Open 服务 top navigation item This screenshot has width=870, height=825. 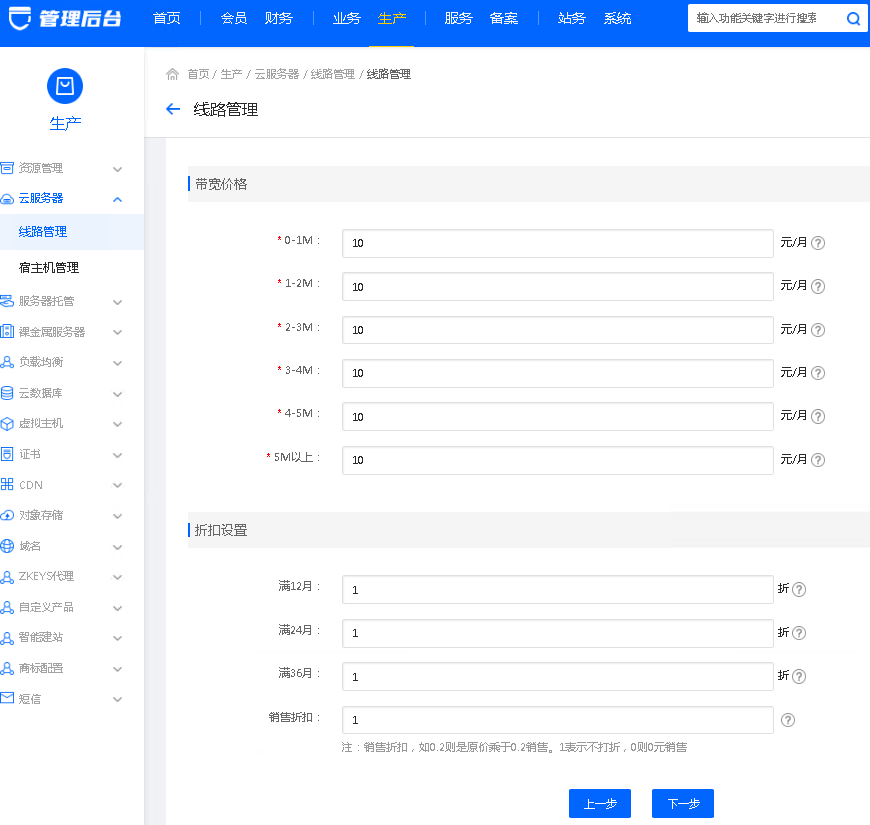pos(458,18)
